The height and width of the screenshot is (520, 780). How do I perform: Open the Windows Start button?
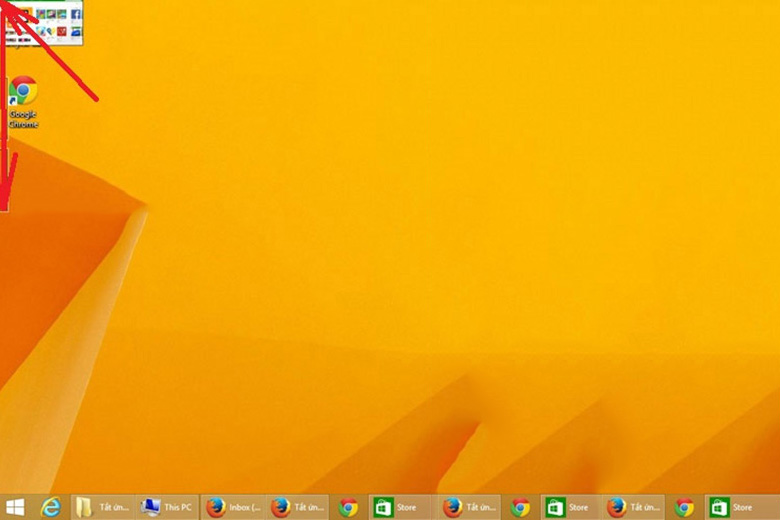pyautogui.click(x=15, y=507)
